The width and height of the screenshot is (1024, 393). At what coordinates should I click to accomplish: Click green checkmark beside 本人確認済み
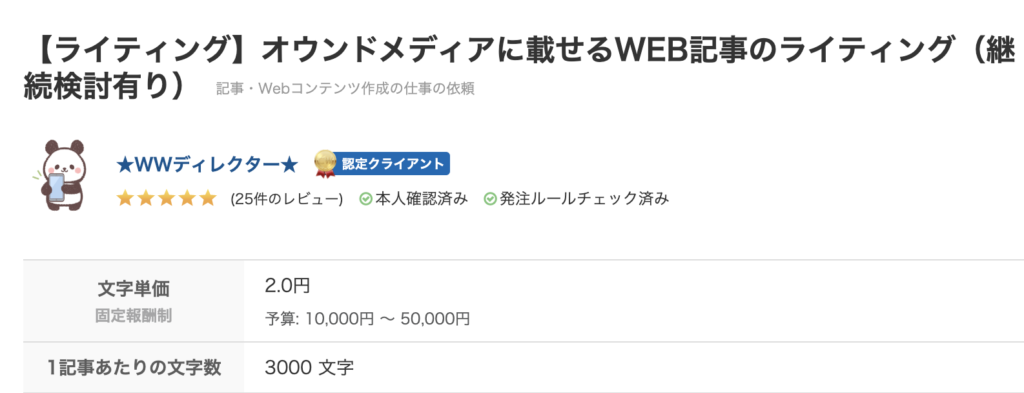(x=366, y=199)
